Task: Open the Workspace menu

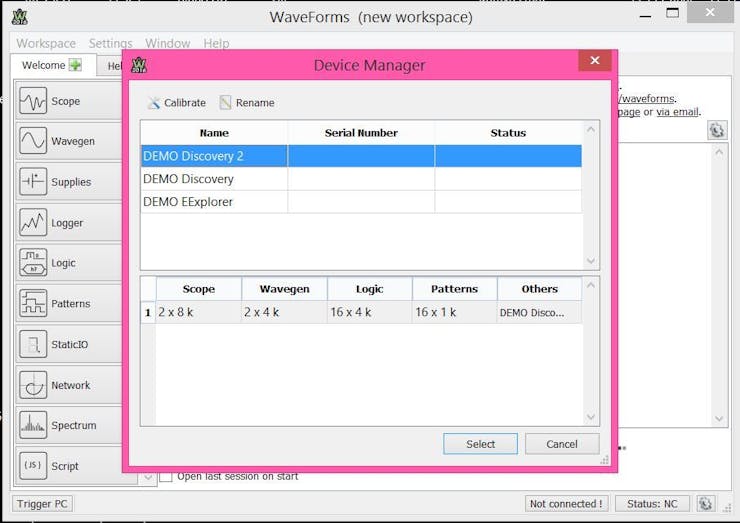Action: click(46, 43)
